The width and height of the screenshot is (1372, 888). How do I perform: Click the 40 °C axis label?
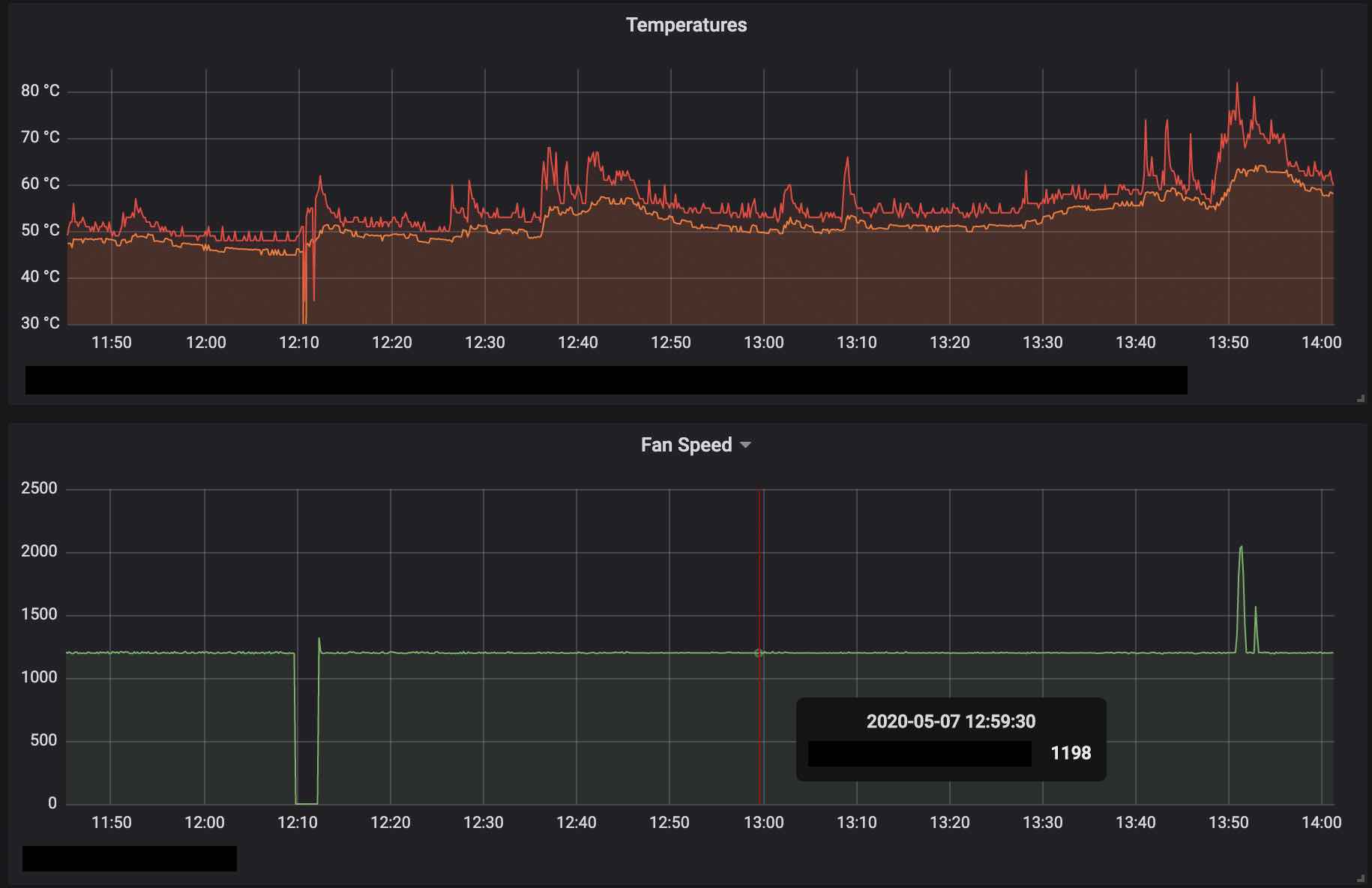tap(40, 277)
